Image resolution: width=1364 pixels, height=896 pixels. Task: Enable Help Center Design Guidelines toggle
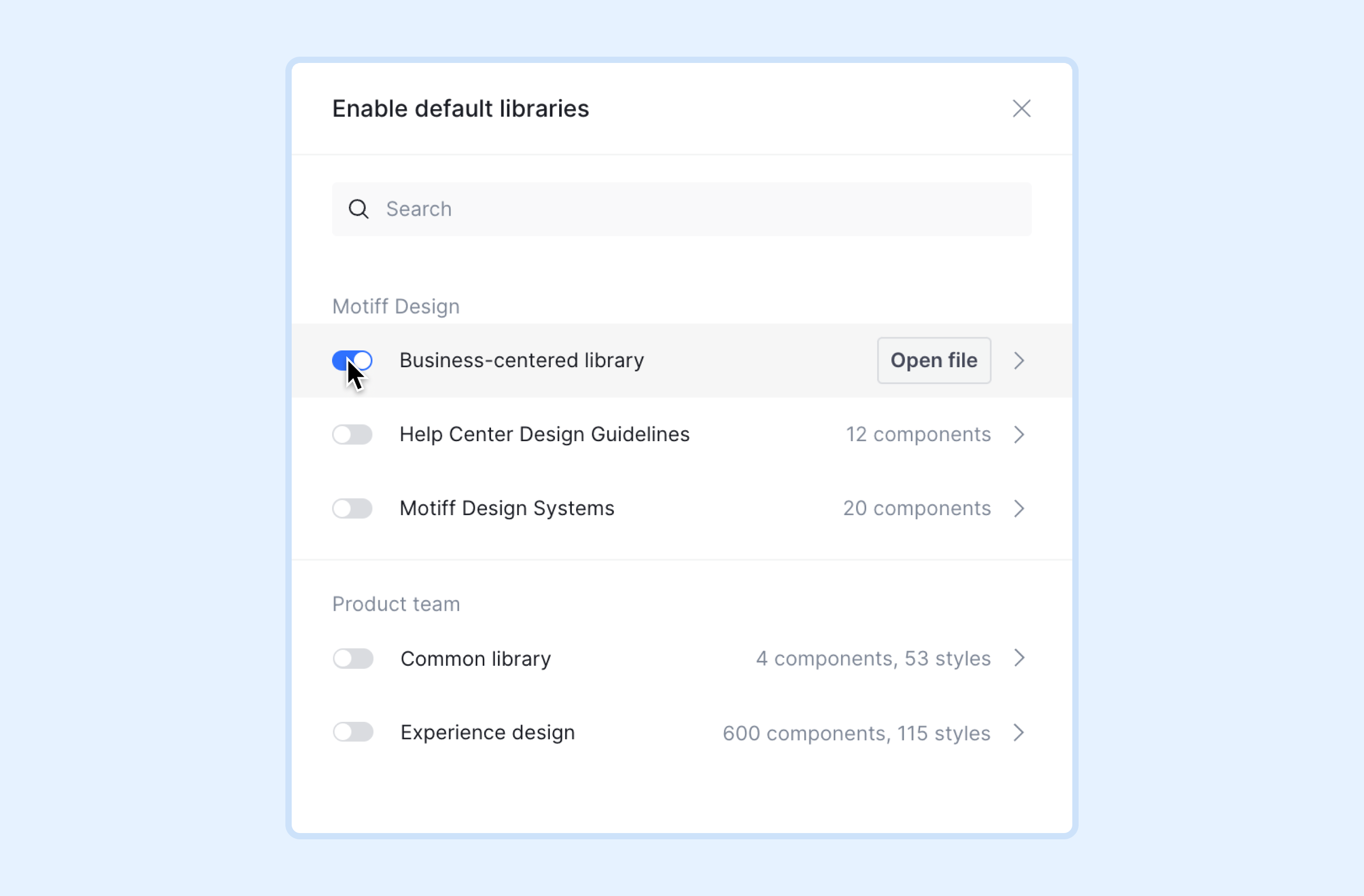353,434
